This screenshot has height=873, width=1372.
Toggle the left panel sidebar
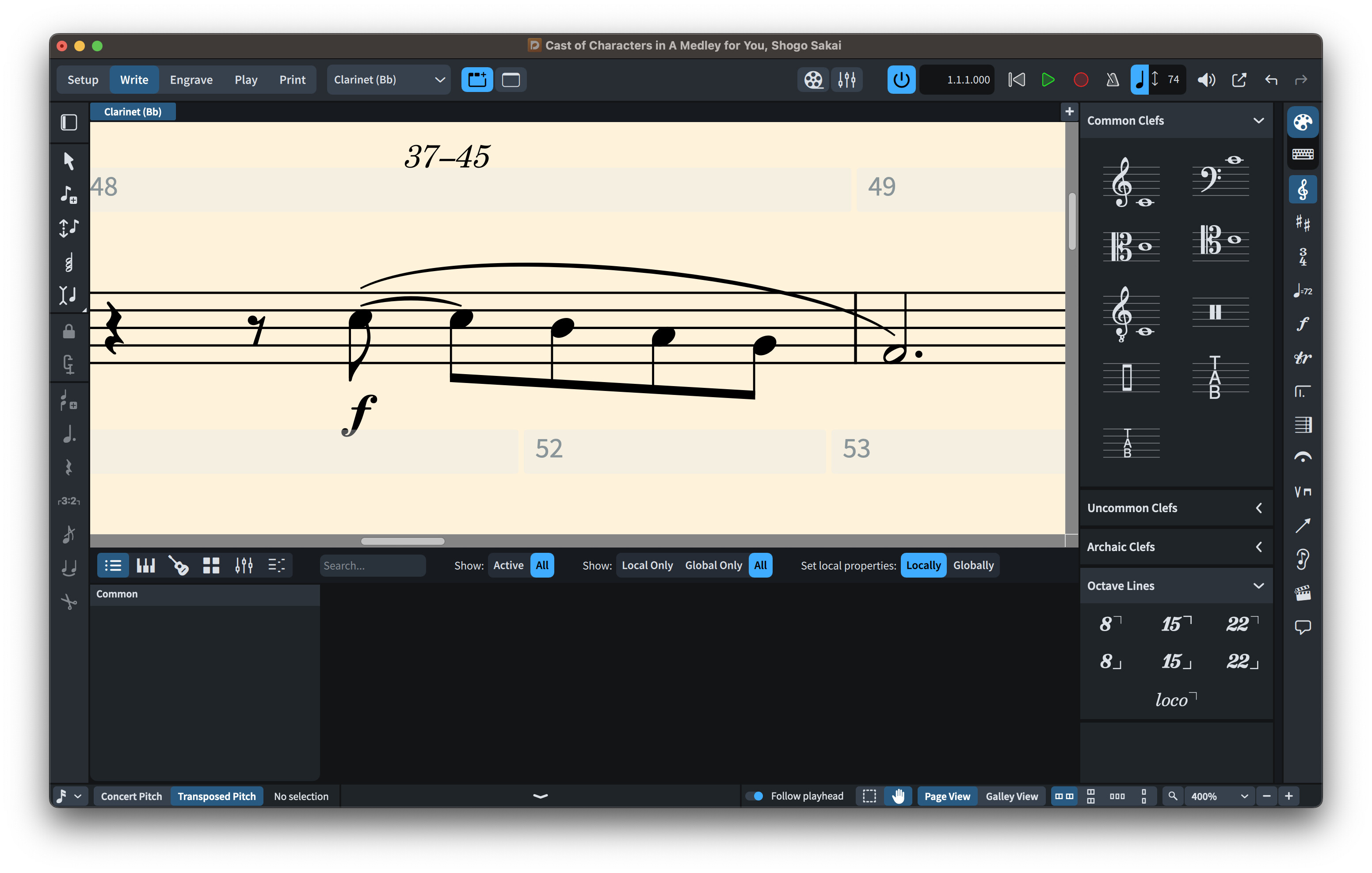point(69,123)
